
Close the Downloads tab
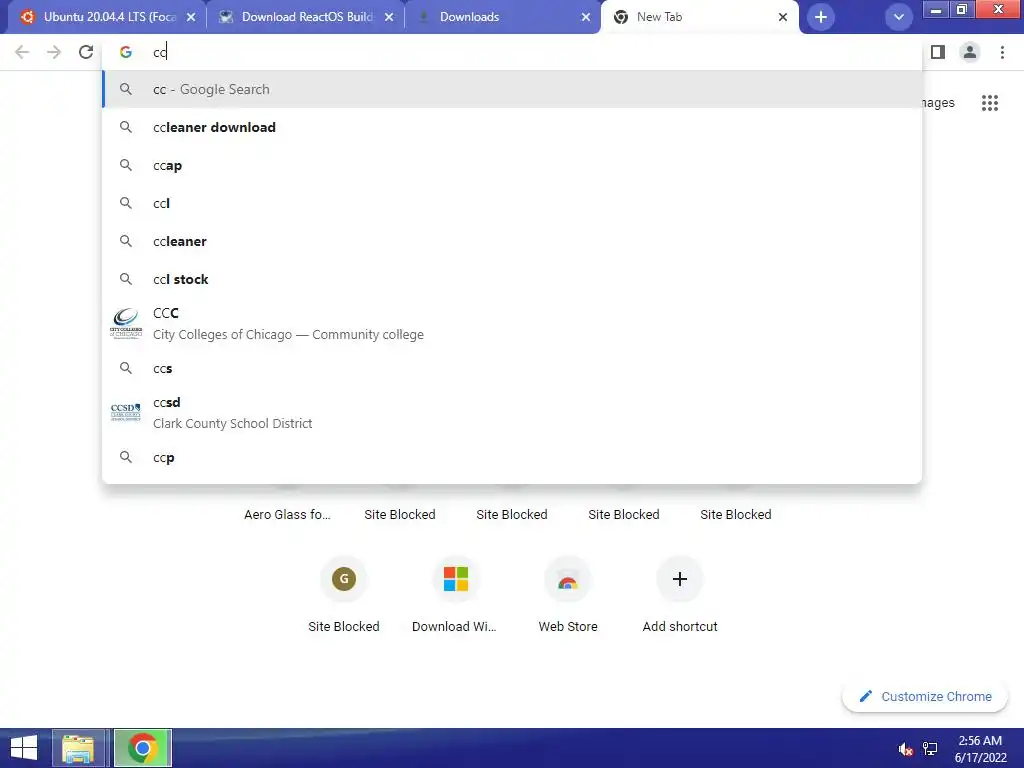[x=586, y=17]
